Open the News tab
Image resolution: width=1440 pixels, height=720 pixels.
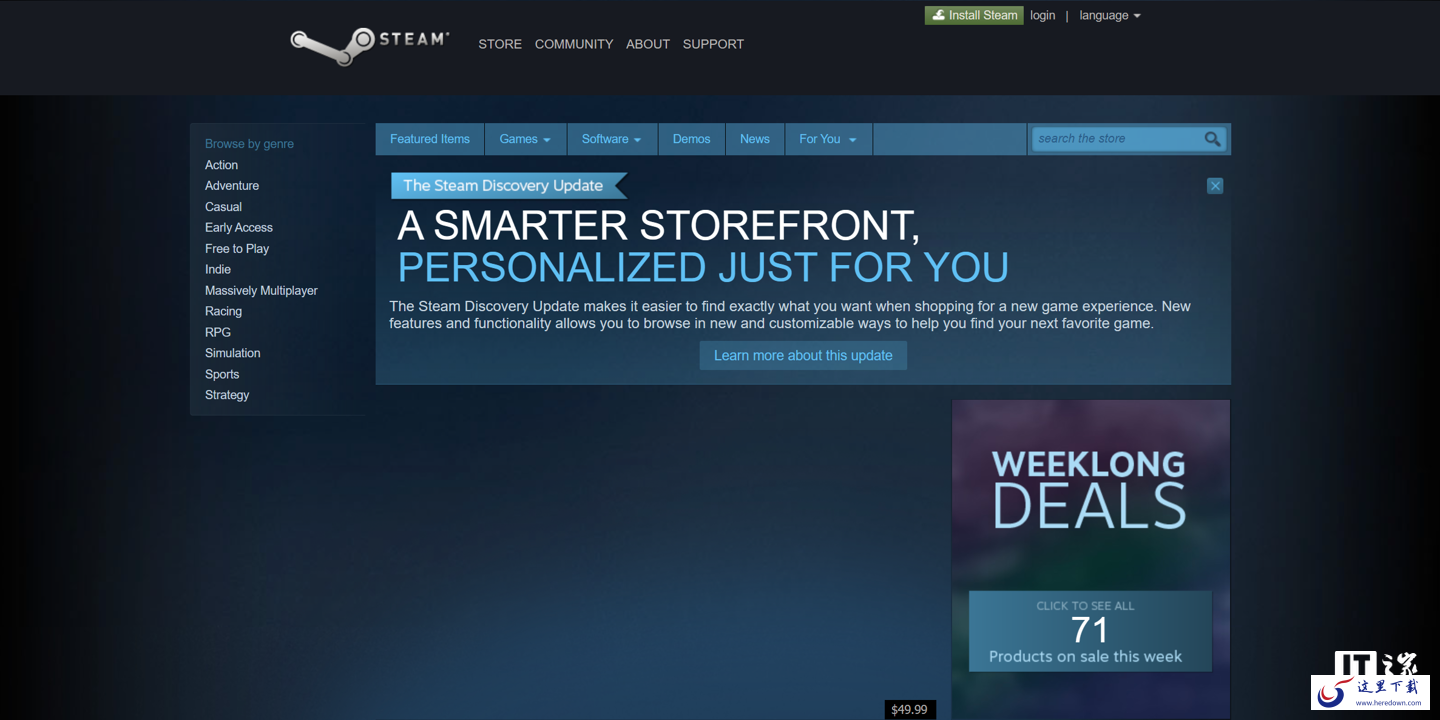point(755,139)
